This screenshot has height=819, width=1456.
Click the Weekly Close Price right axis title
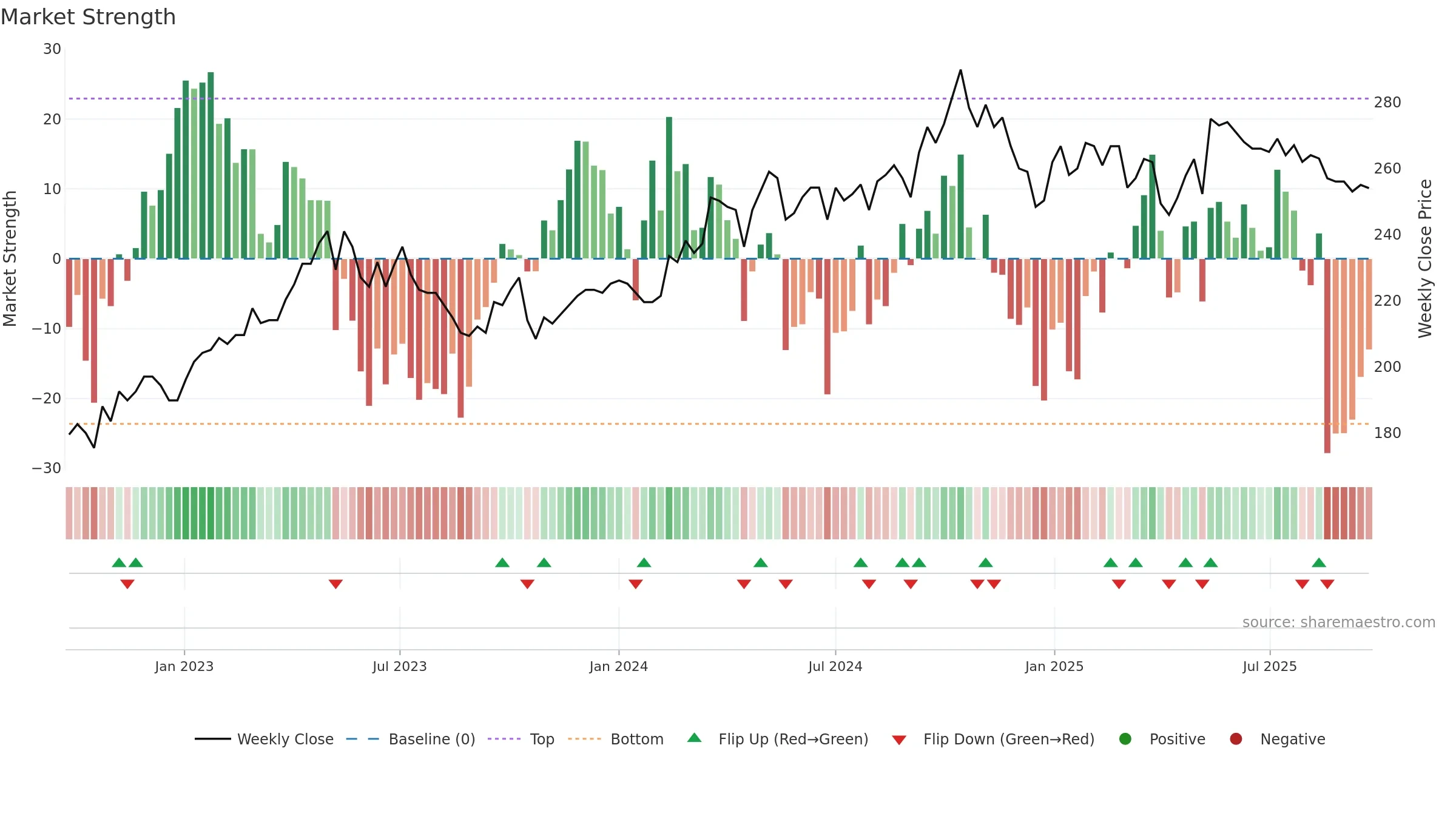1425,258
